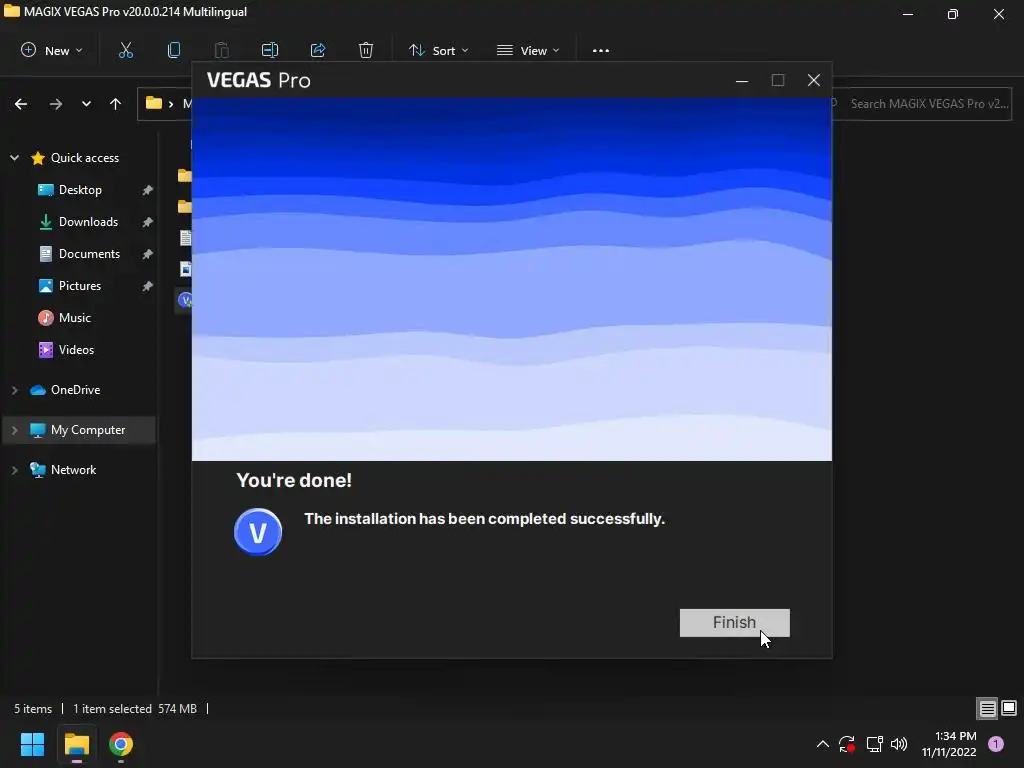Go back with the left arrow
This screenshot has height=768, width=1024.
coord(21,104)
